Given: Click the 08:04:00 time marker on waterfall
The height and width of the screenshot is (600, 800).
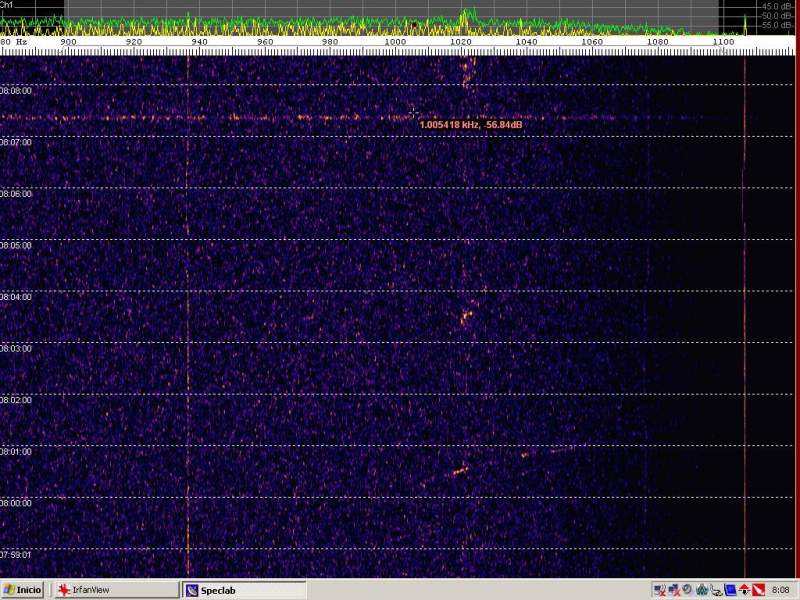Looking at the screenshot, I should [x=16, y=297].
